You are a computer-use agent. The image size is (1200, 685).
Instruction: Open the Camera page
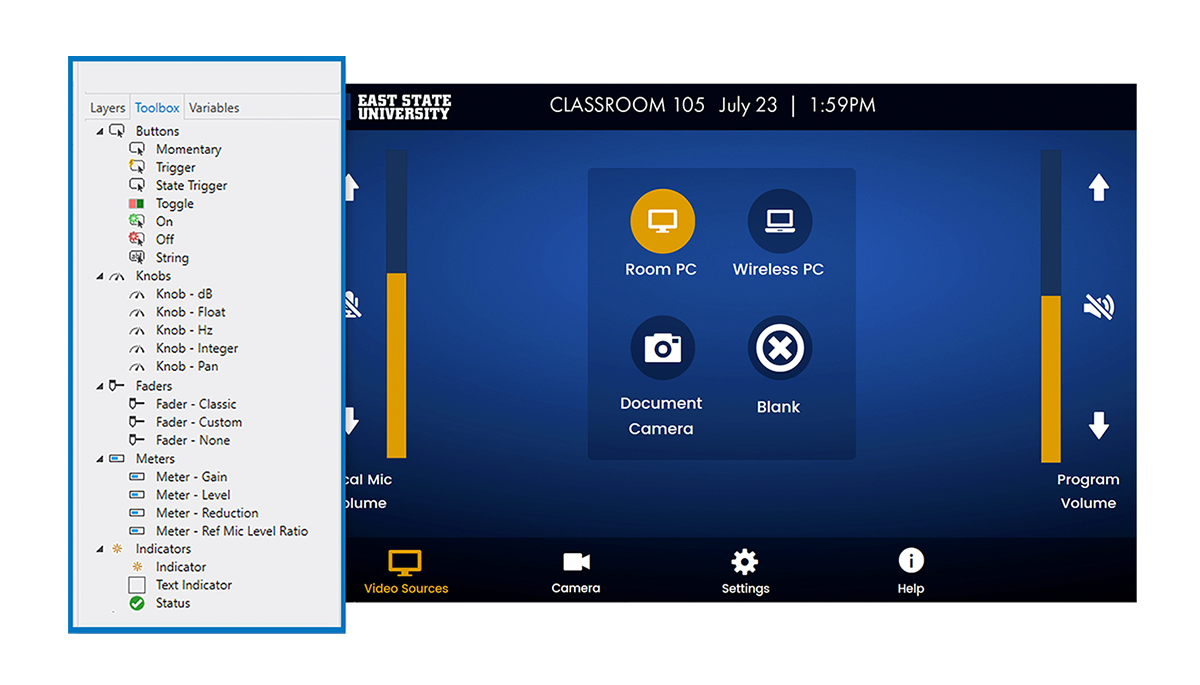point(576,573)
